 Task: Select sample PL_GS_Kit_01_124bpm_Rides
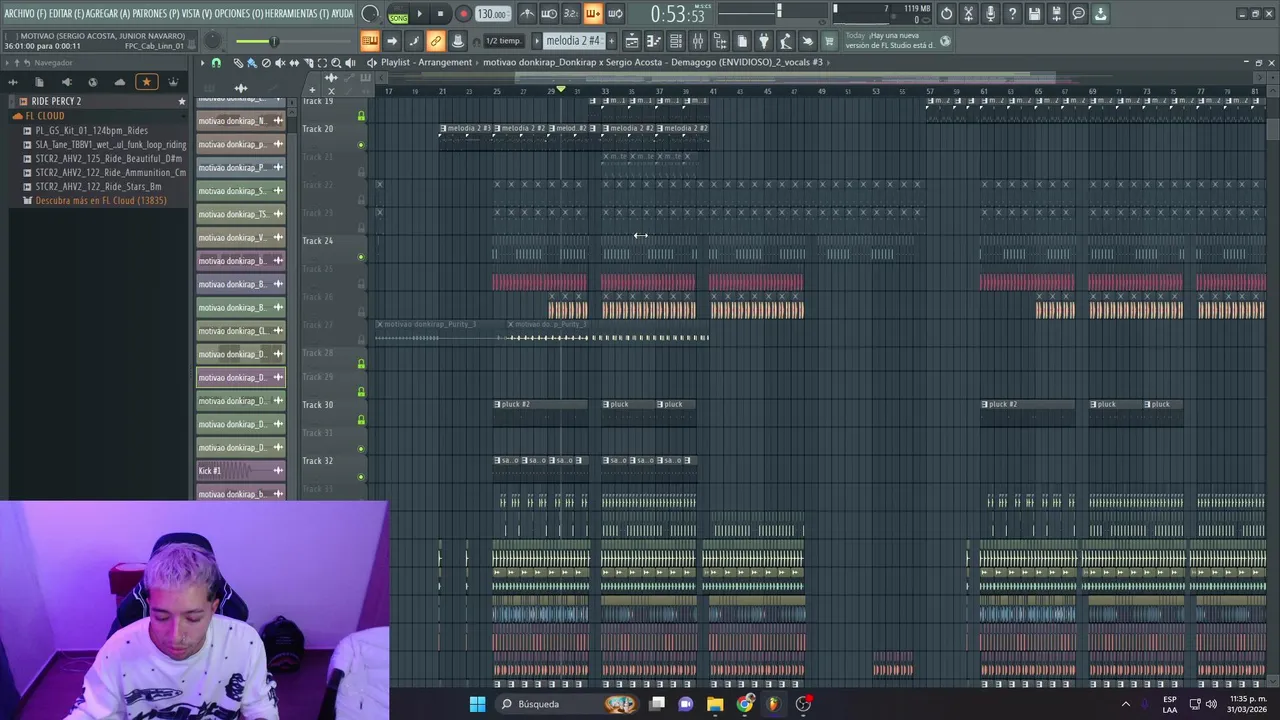tap(92, 130)
